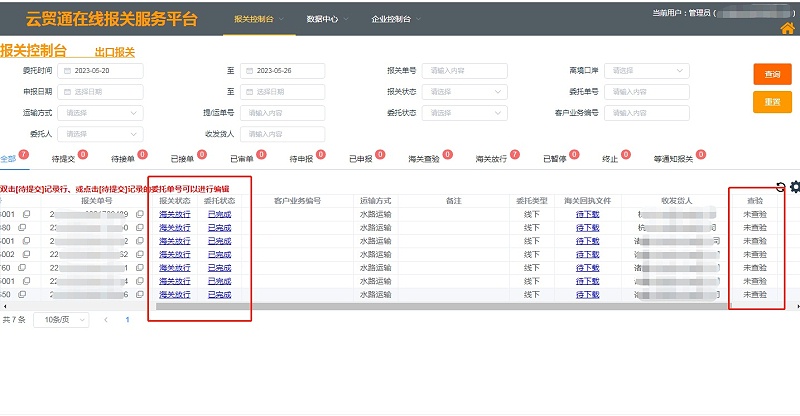Click the orange 查询 search button
The image size is (800, 416).
772,74
